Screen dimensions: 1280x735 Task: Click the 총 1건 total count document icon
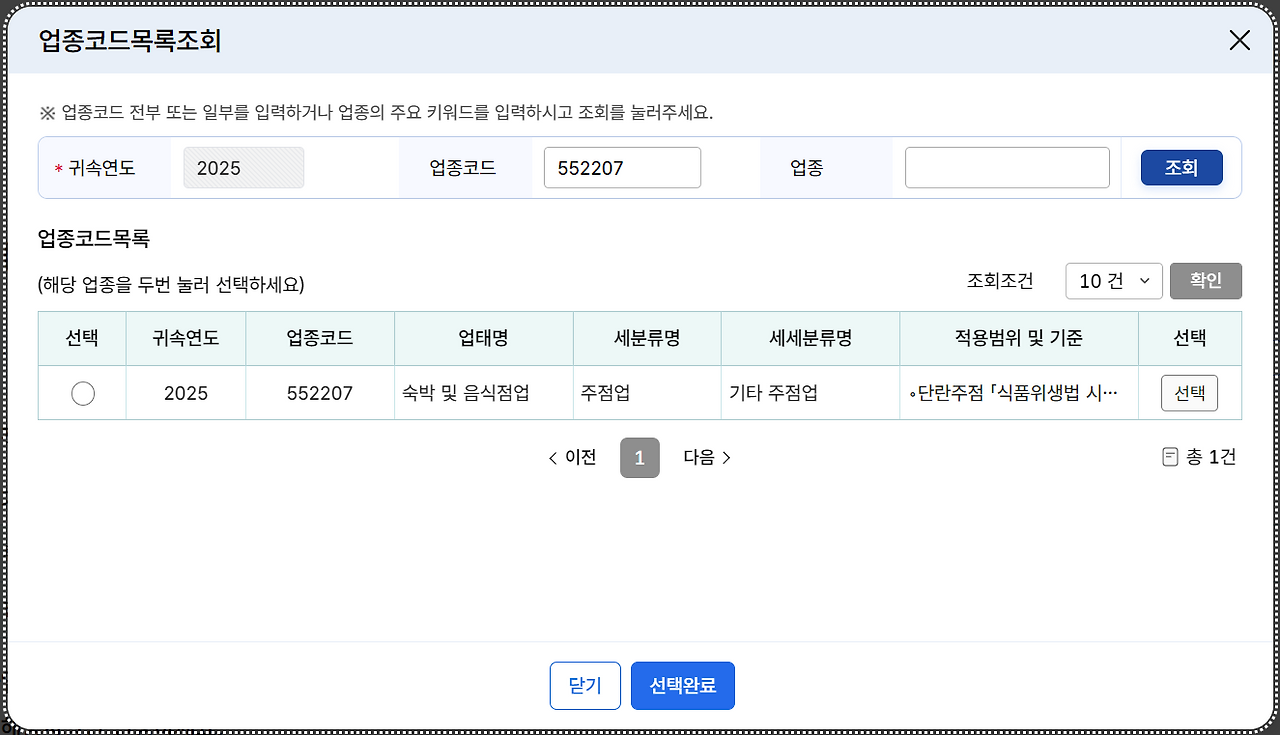click(x=1169, y=458)
